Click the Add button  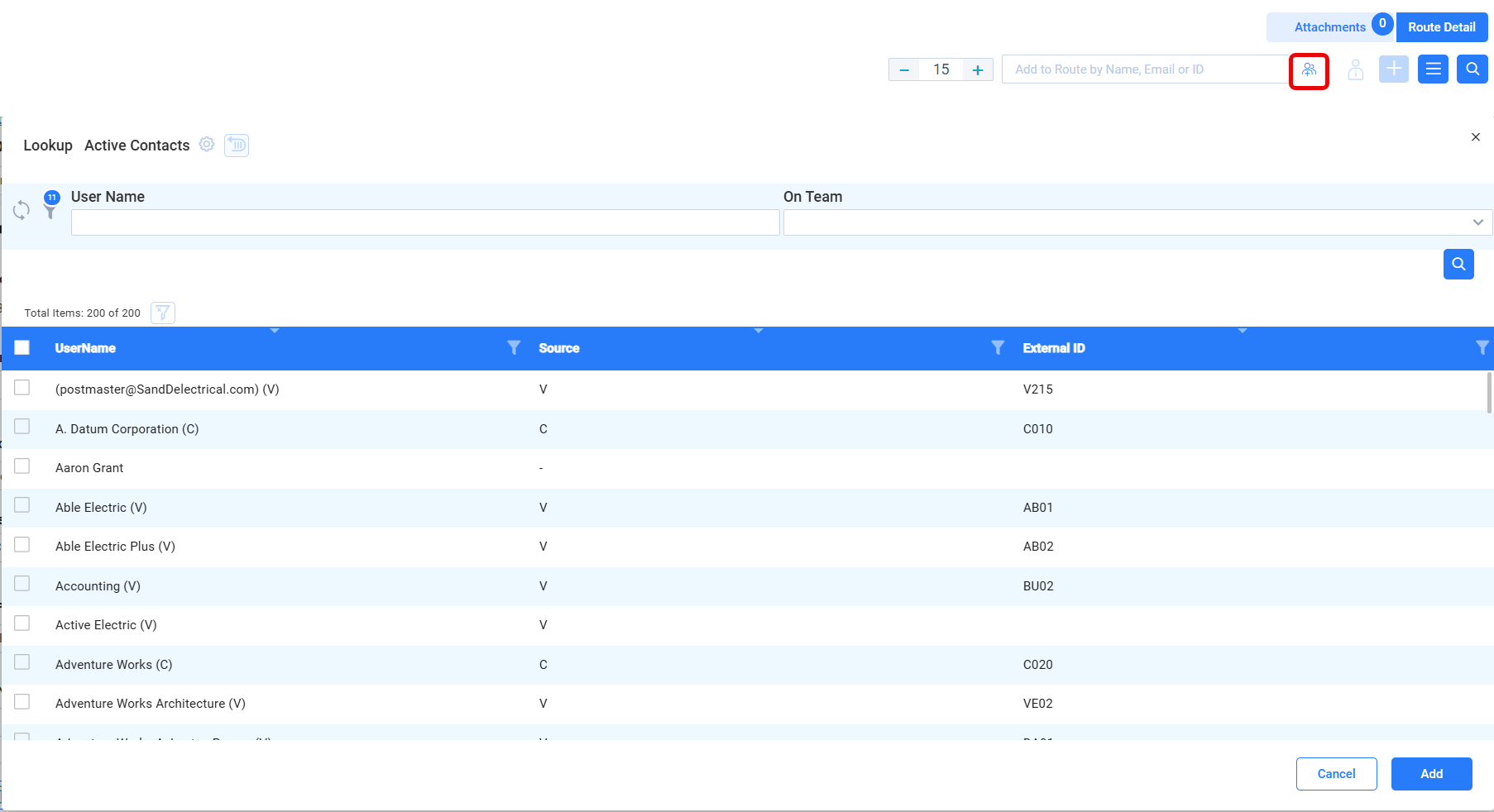1432,774
